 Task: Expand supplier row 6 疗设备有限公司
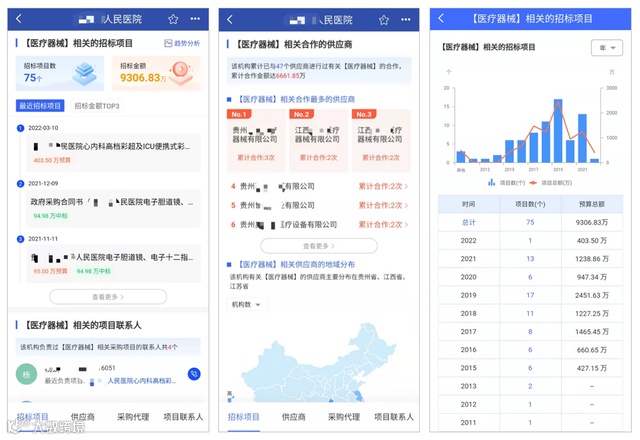coord(319,224)
